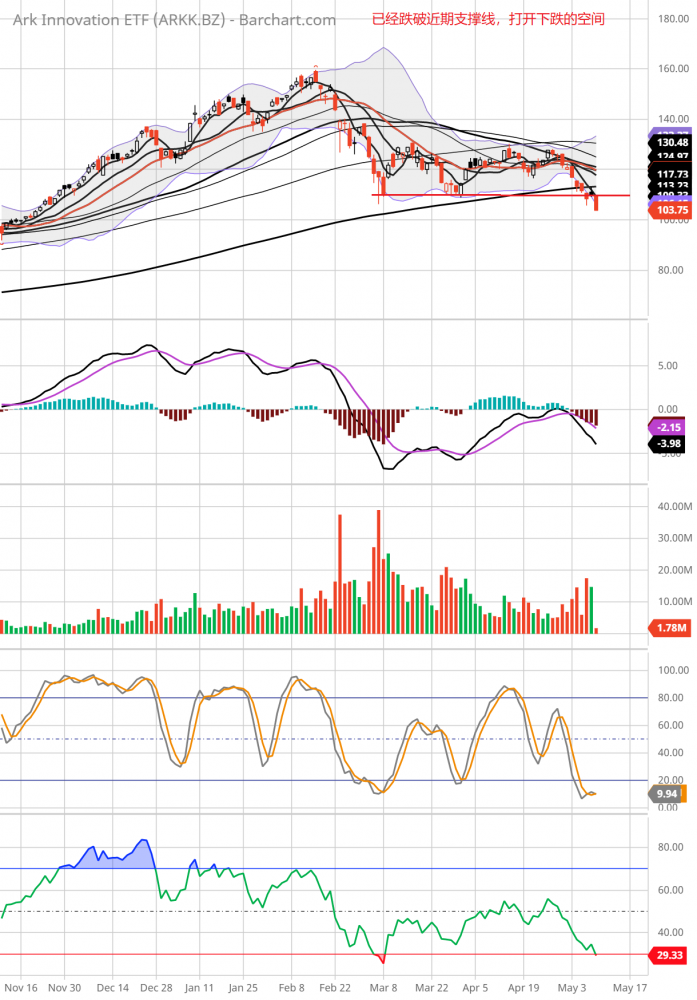Click the Ark Innovation ETF chart title

click(174, 20)
